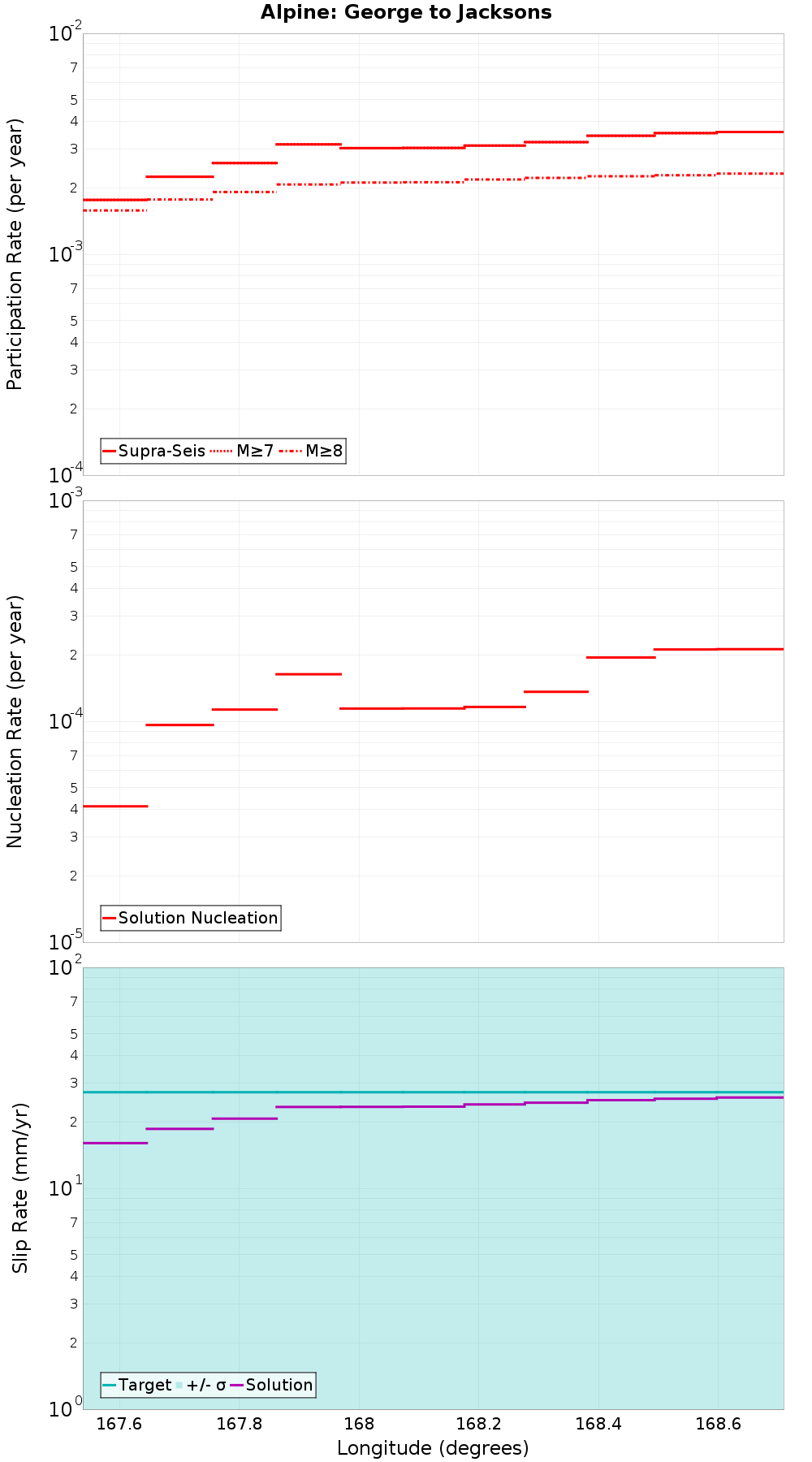Click the 168.2 longitude tick label

click(478, 1423)
